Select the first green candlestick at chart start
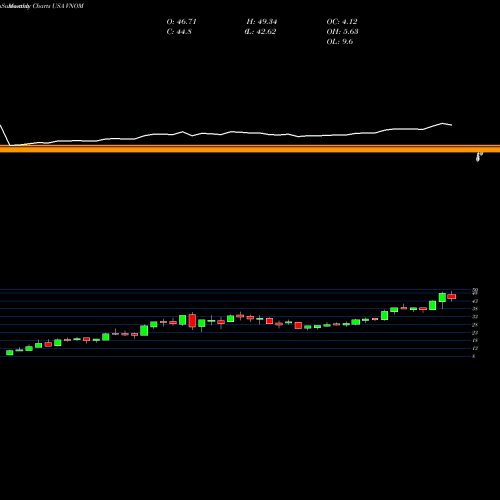Viewport: 500px width, 500px height. point(10,353)
